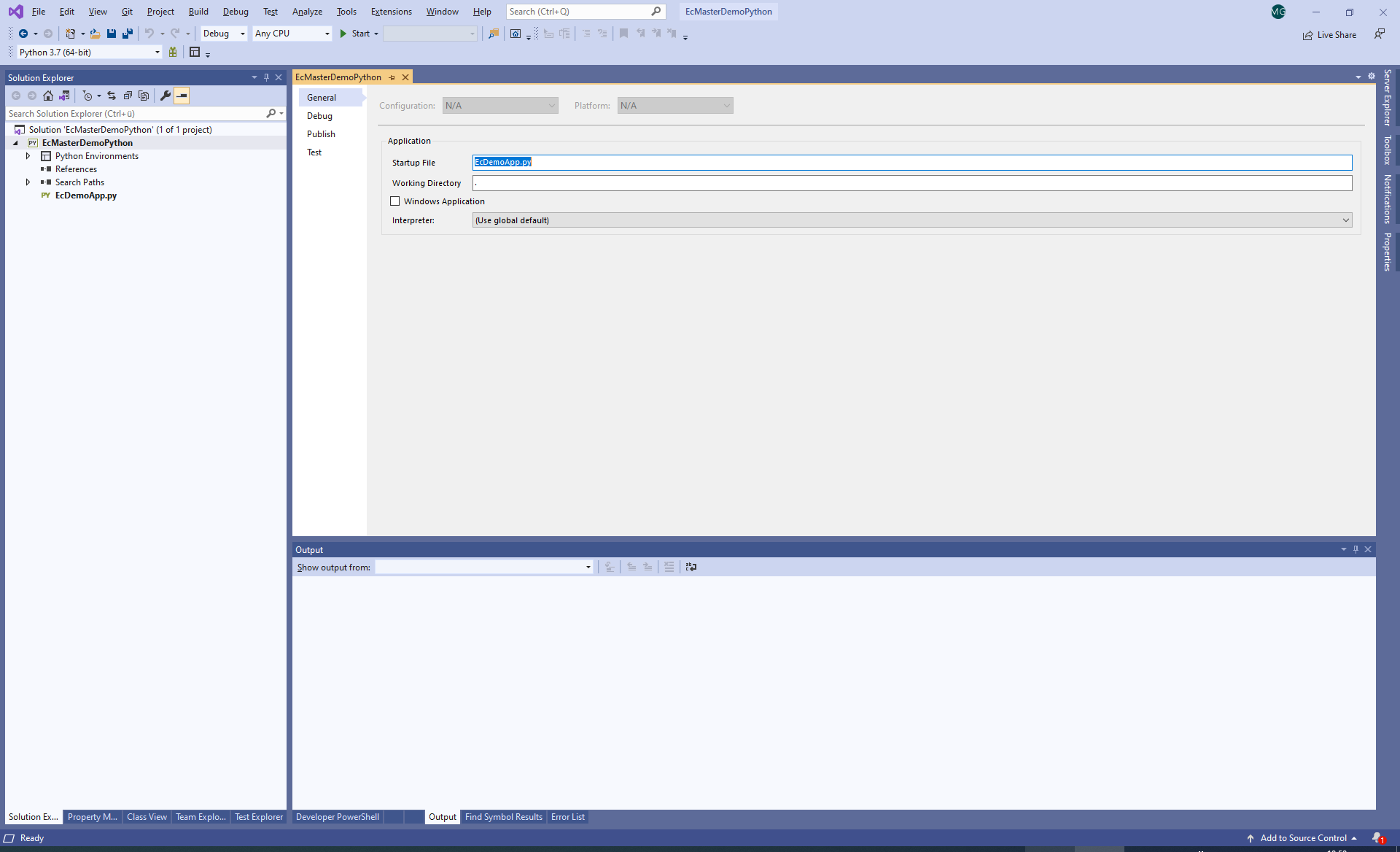
Task: Click Find in Files toolbar icon
Action: pos(494,34)
